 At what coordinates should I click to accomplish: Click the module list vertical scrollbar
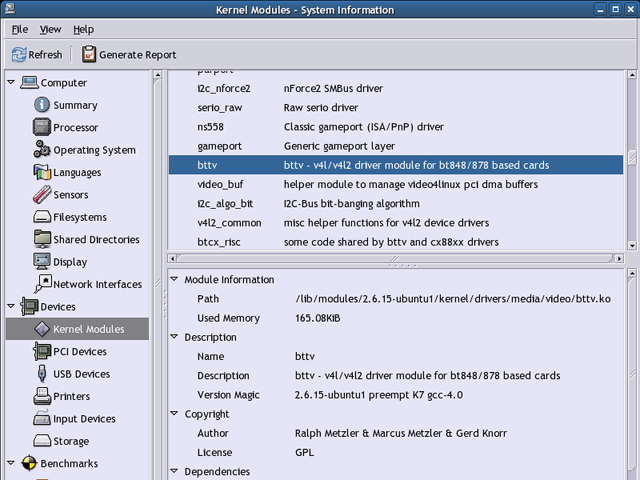(x=631, y=160)
